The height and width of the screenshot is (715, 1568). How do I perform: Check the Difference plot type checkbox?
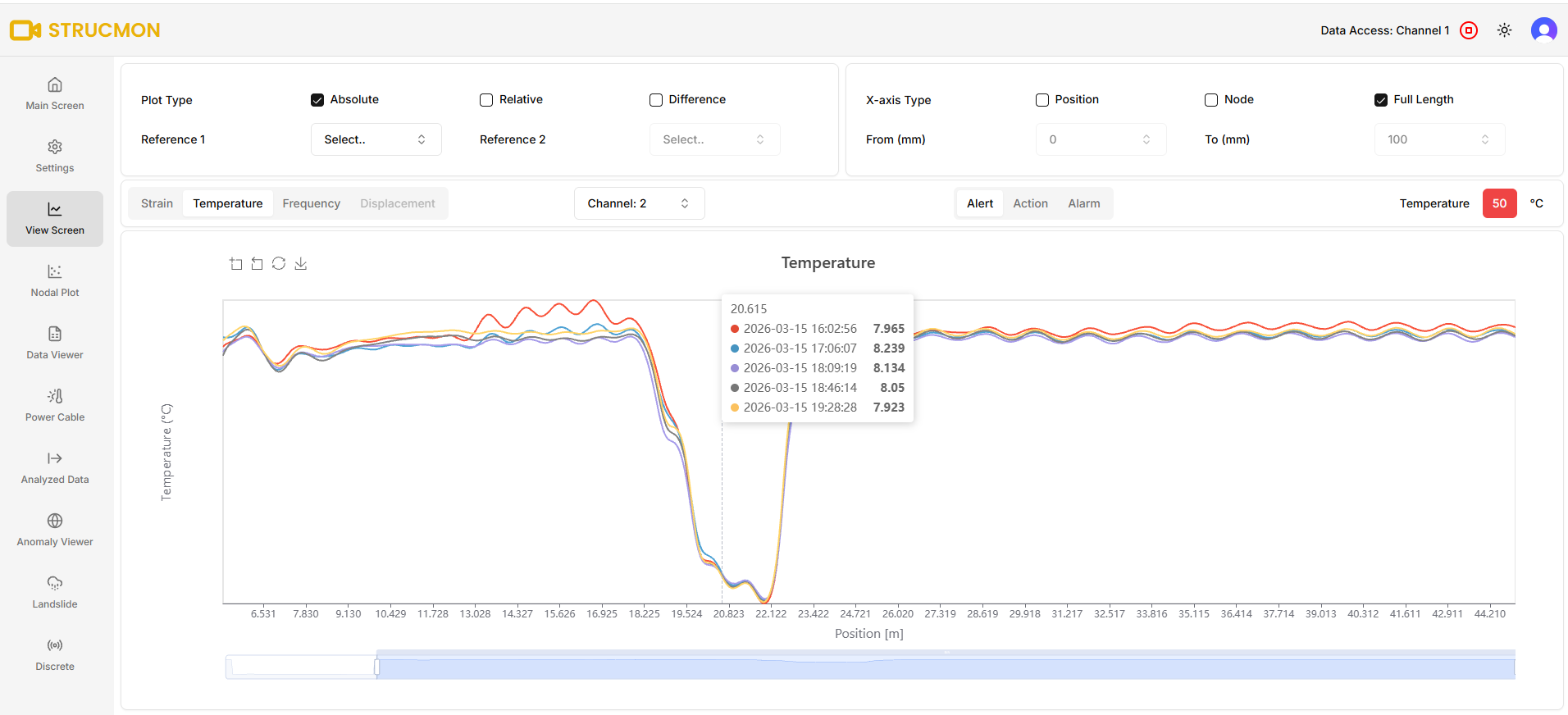[x=656, y=100]
